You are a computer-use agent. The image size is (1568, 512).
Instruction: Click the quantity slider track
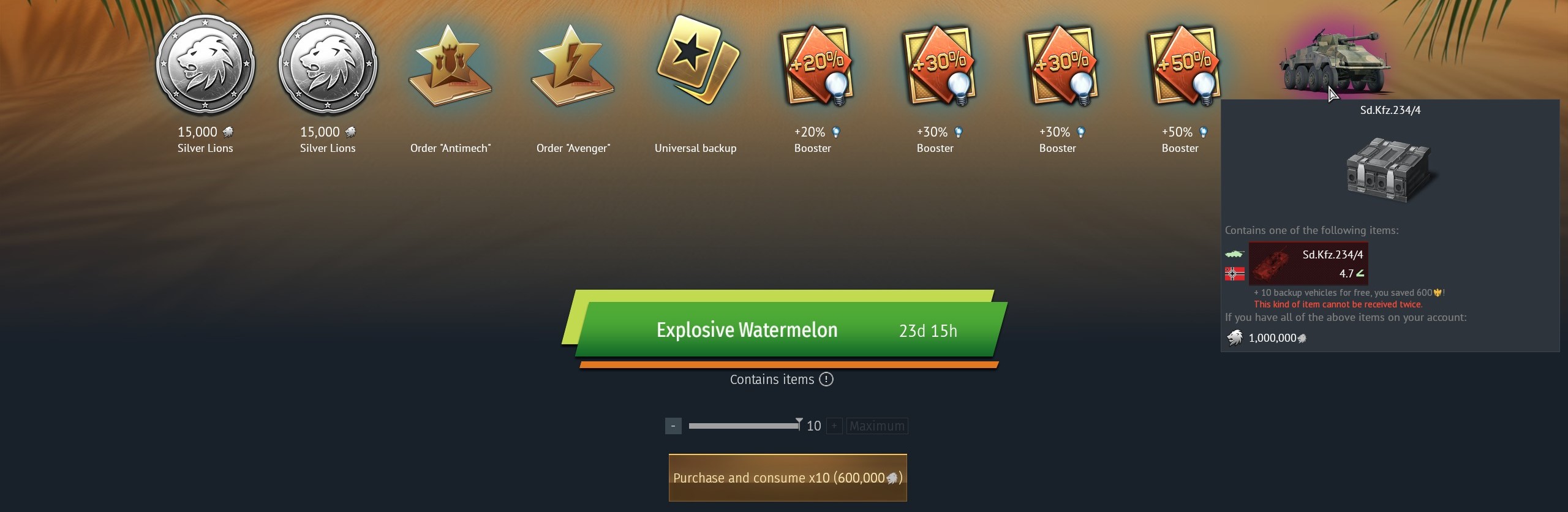click(744, 426)
